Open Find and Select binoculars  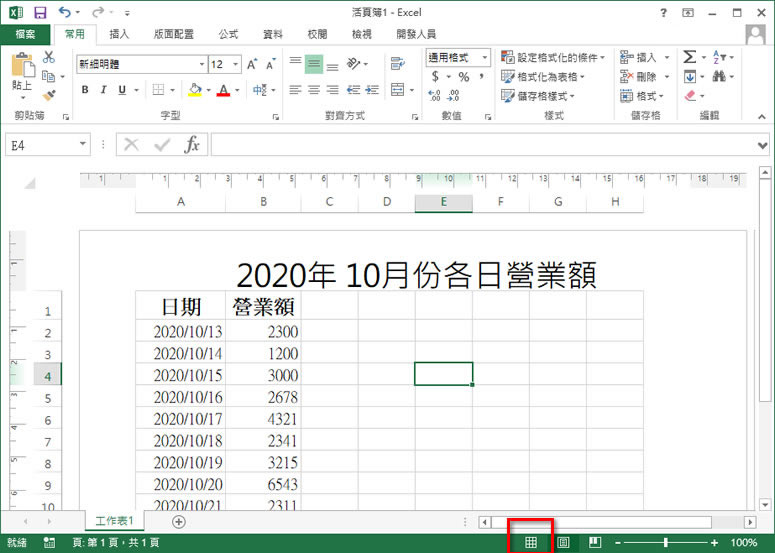[x=719, y=76]
